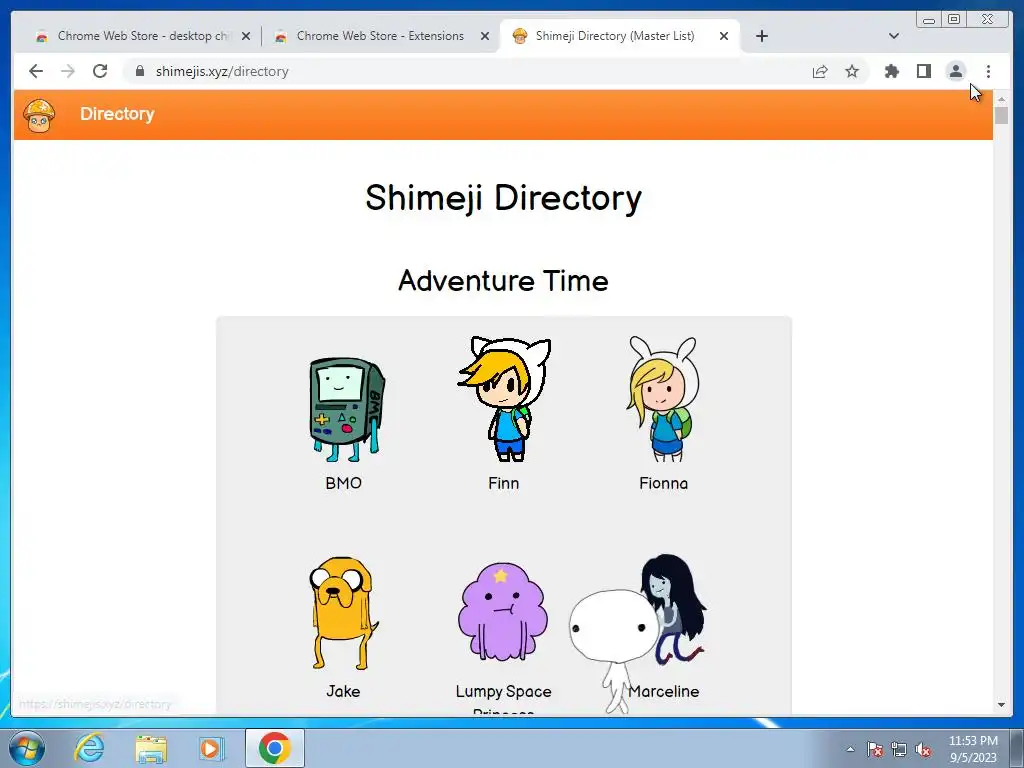Click the Marceline name label
1024x768 pixels.
click(664, 691)
